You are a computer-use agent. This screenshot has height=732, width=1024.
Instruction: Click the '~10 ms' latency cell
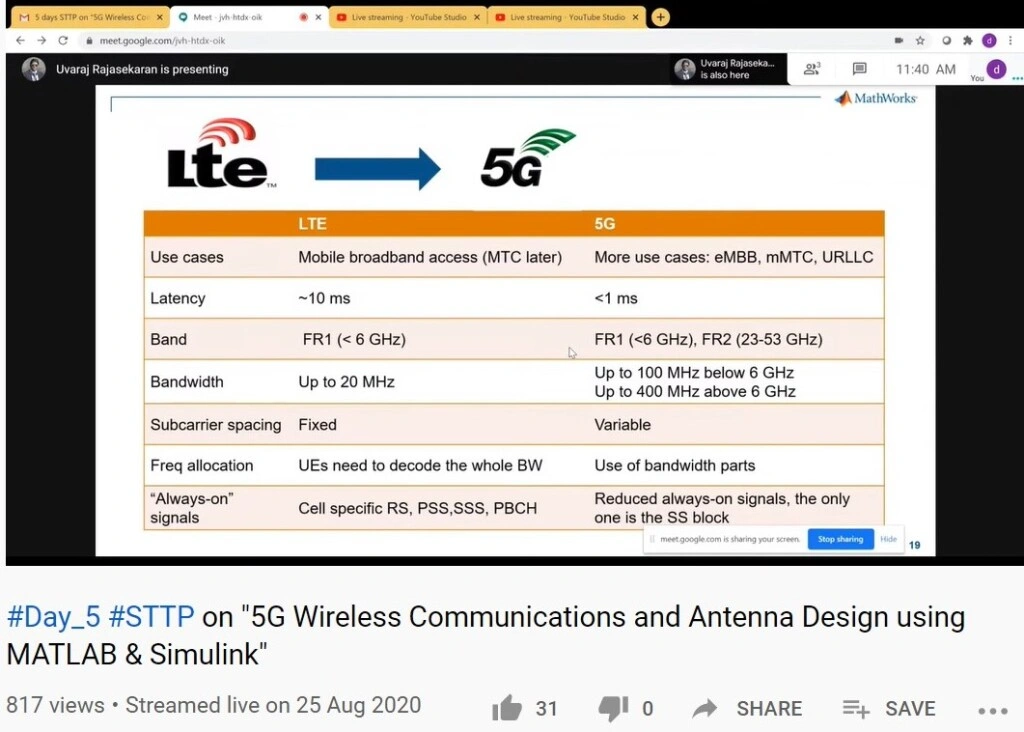pyautogui.click(x=324, y=298)
